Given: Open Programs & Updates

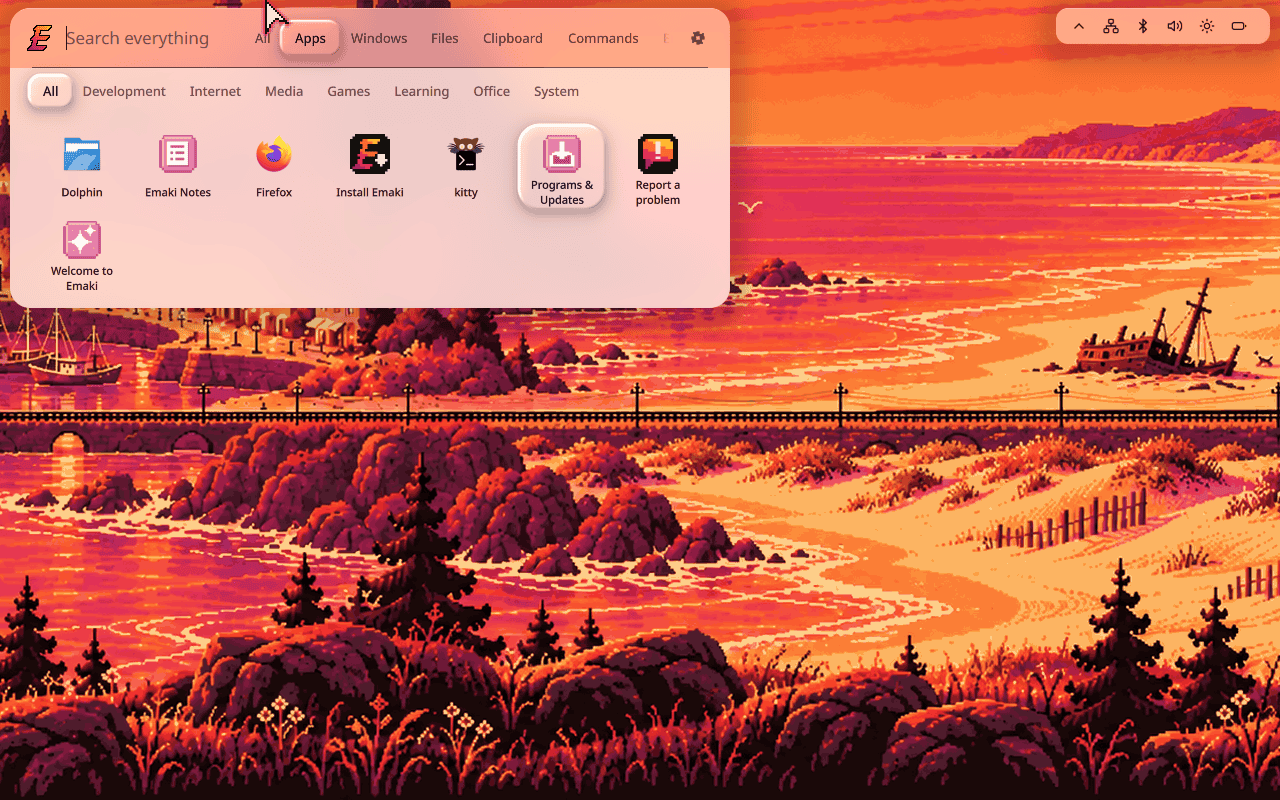Looking at the screenshot, I should pos(562,167).
